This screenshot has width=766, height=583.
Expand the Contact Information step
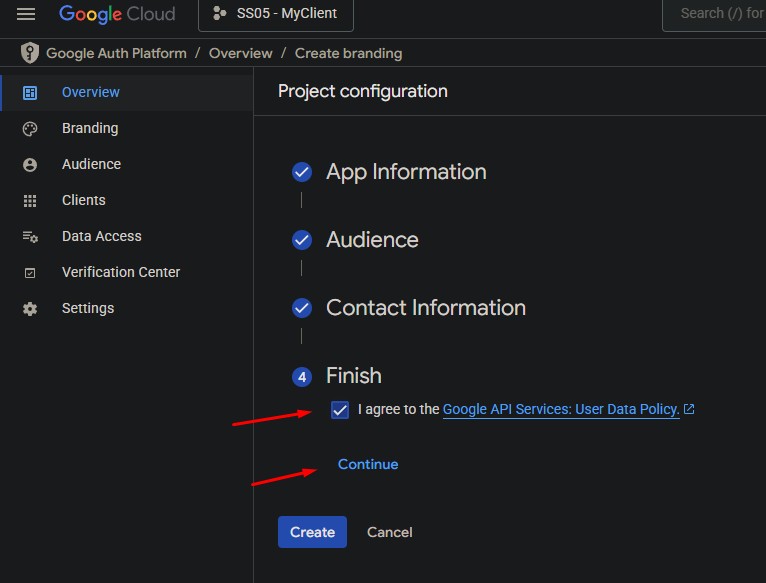[x=425, y=308]
